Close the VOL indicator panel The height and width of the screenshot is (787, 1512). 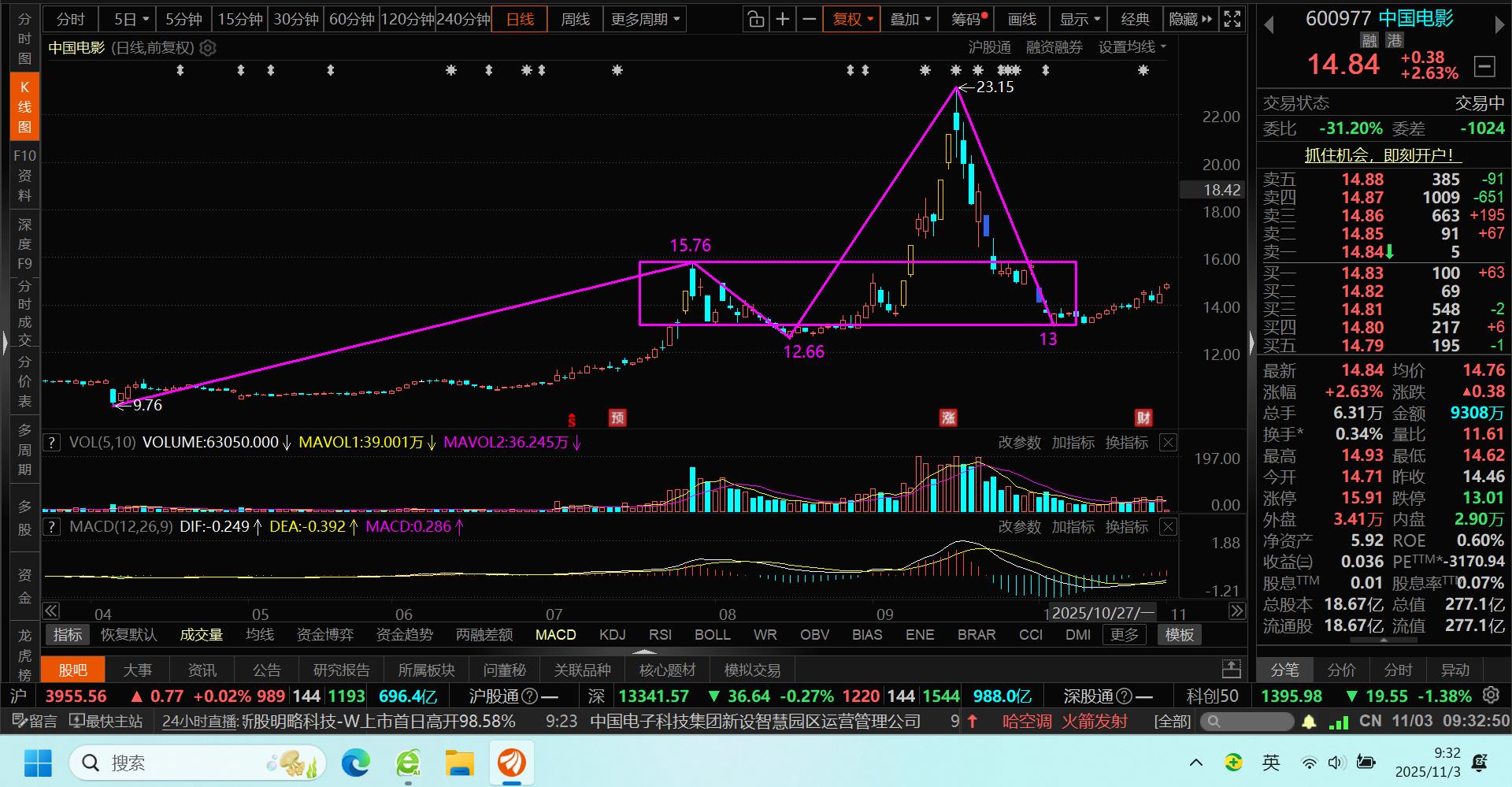coord(1169,443)
